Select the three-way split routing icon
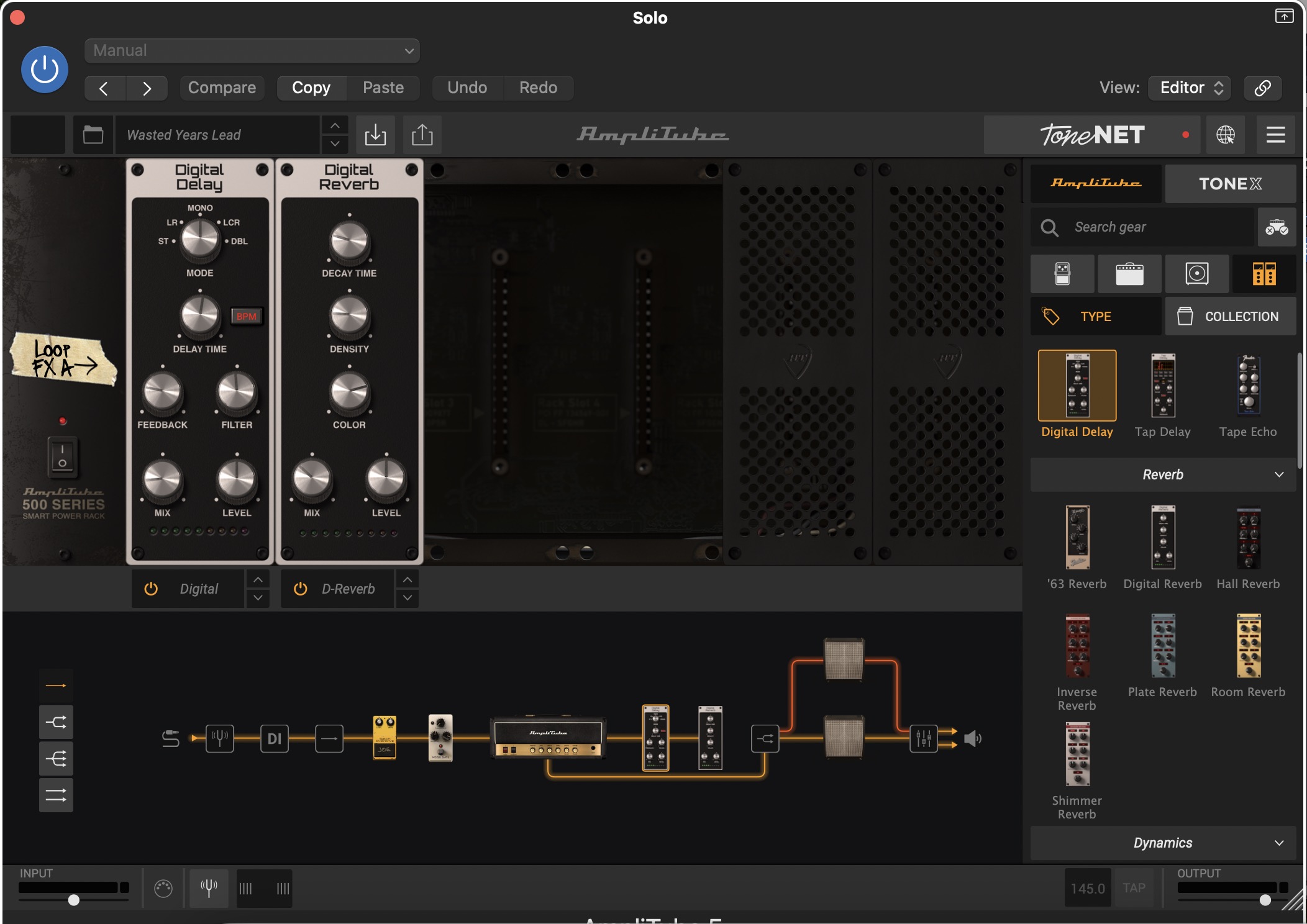 click(56, 759)
